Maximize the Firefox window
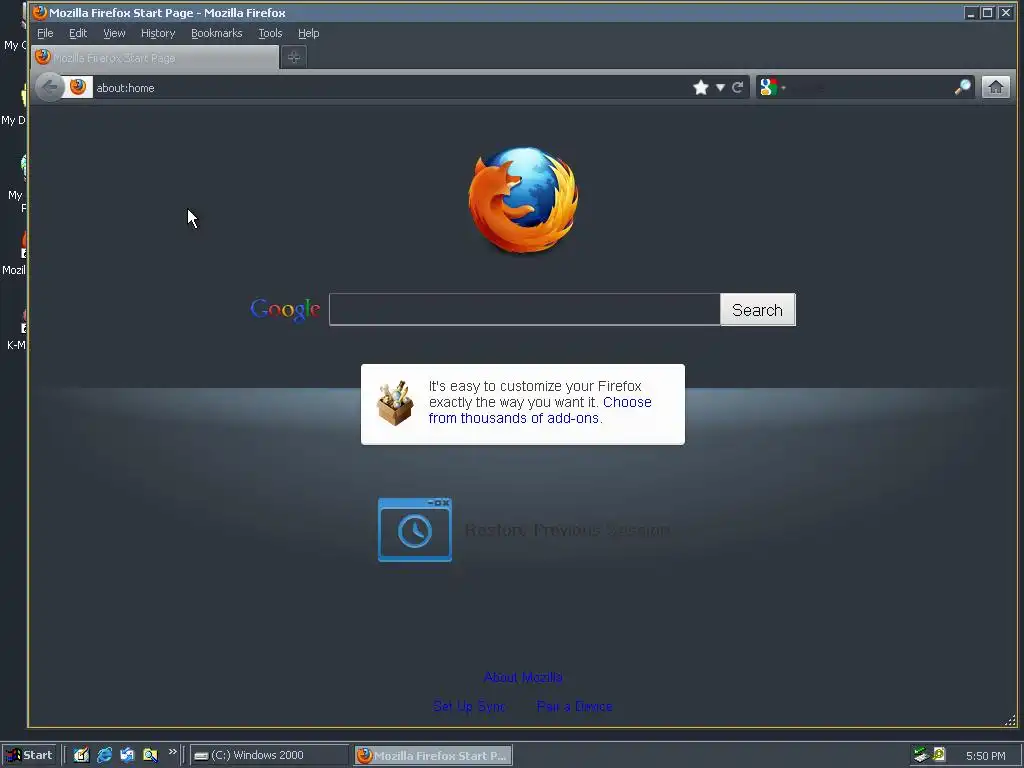This screenshot has height=768, width=1024. 988,12
